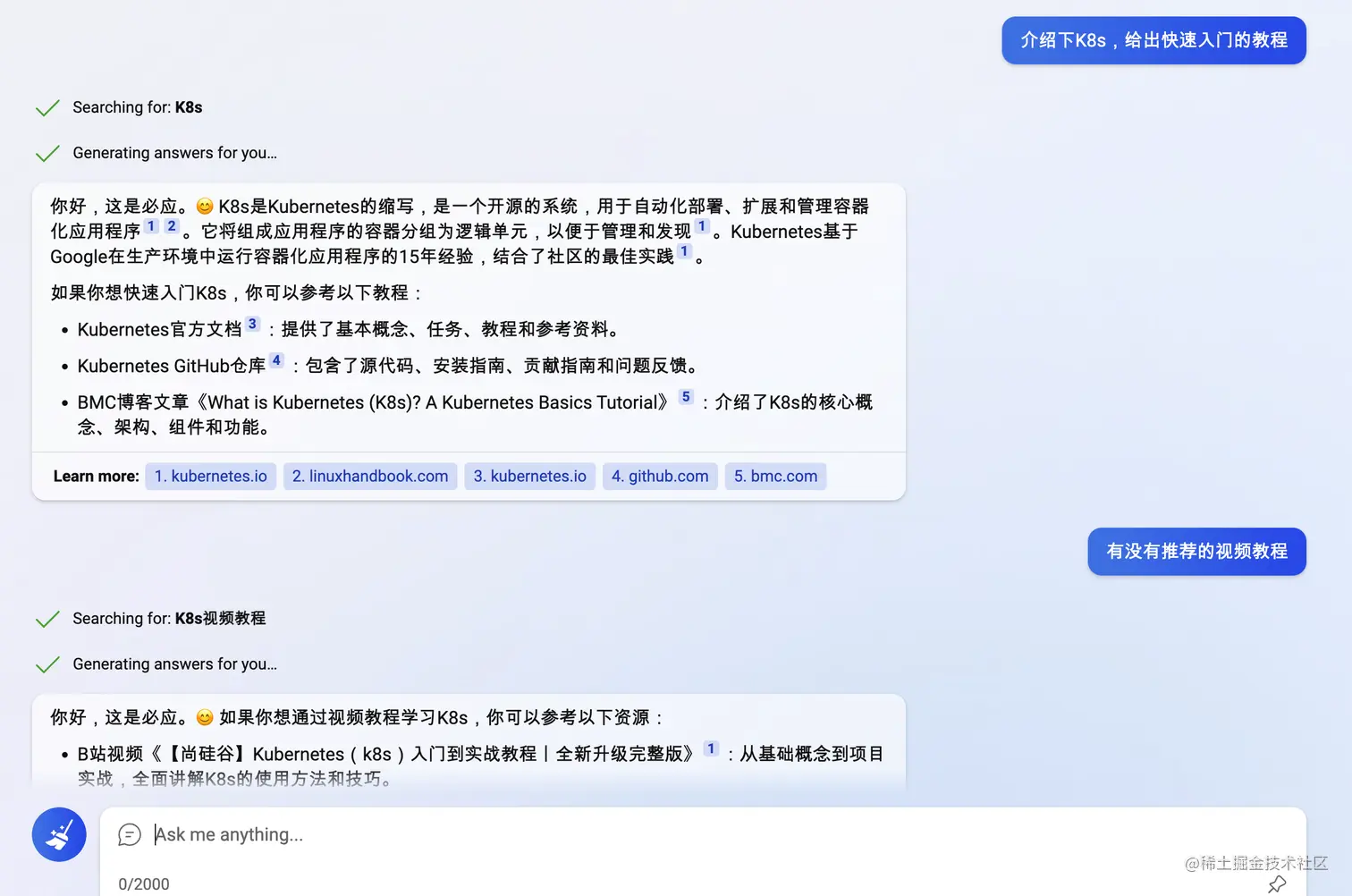Open citation badge 3 after Kubernetes官方文档

tap(252, 323)
